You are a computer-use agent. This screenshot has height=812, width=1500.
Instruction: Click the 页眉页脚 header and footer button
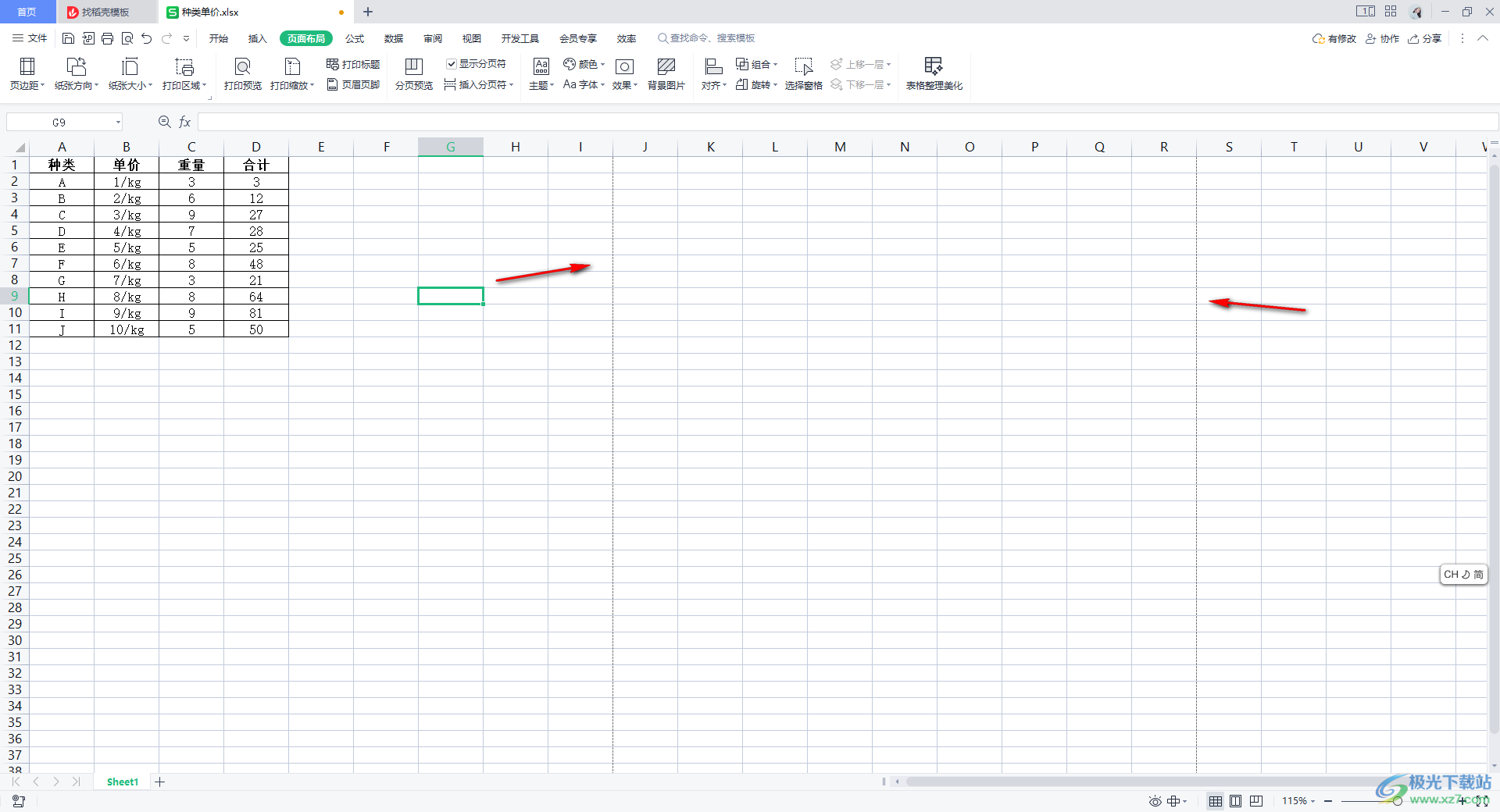353,84
